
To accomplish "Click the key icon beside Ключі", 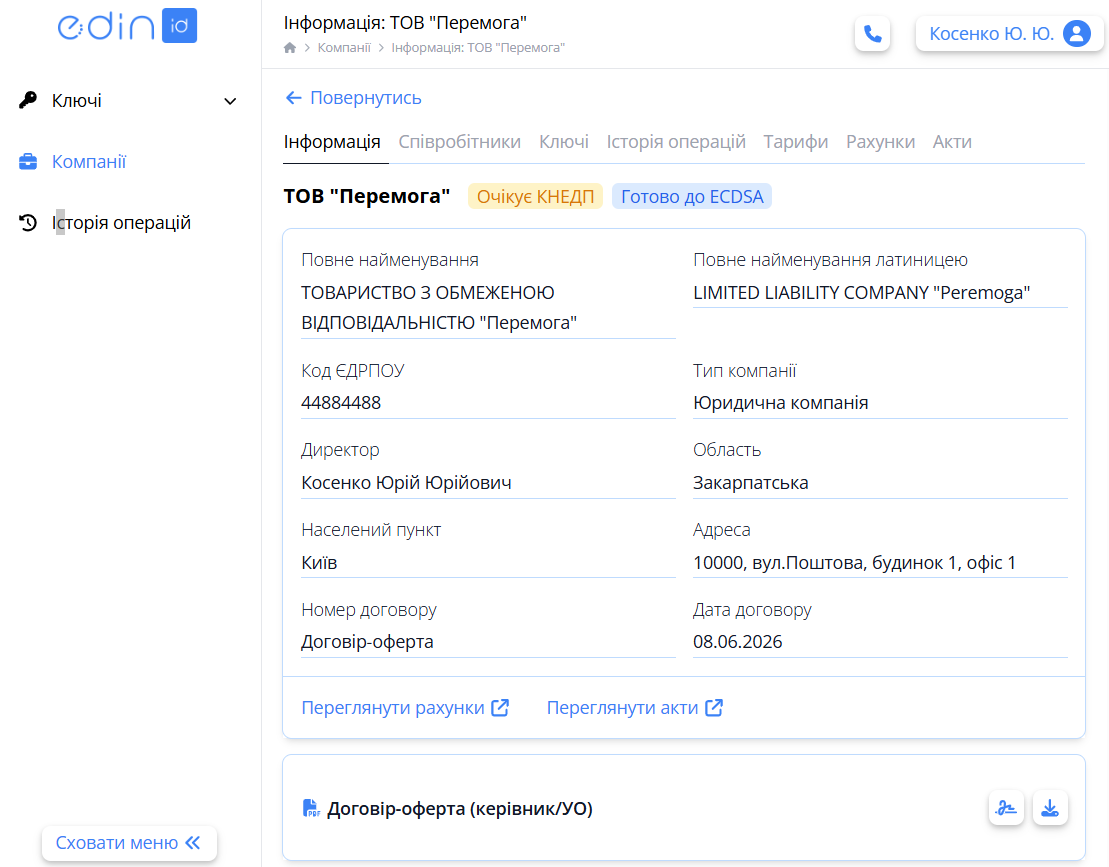I will pos(28,100).
